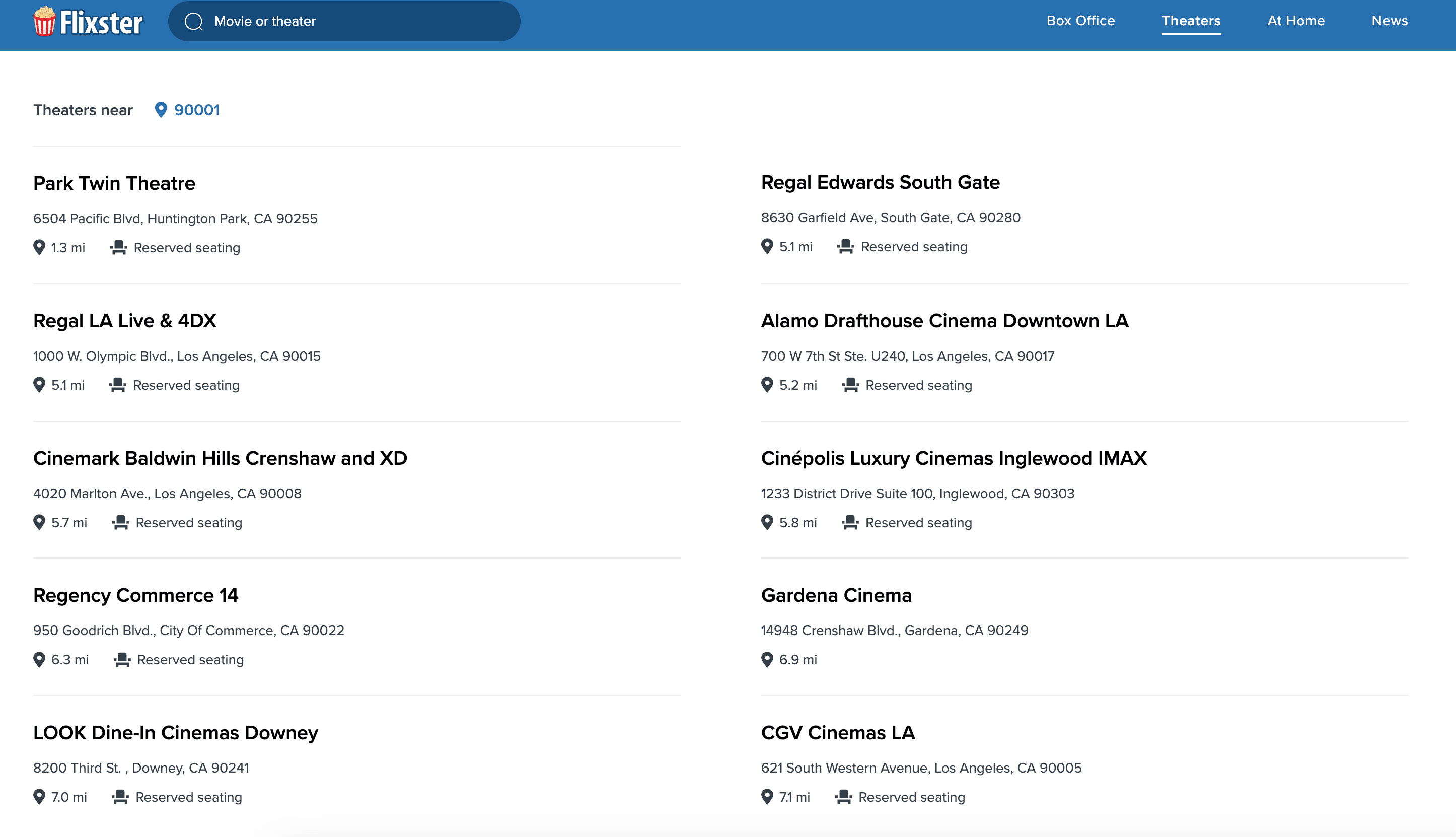Viewport: 1456px width, 837px height.
Task: Open Regal Edwards South Gate theater page
Action: point(880,182)
